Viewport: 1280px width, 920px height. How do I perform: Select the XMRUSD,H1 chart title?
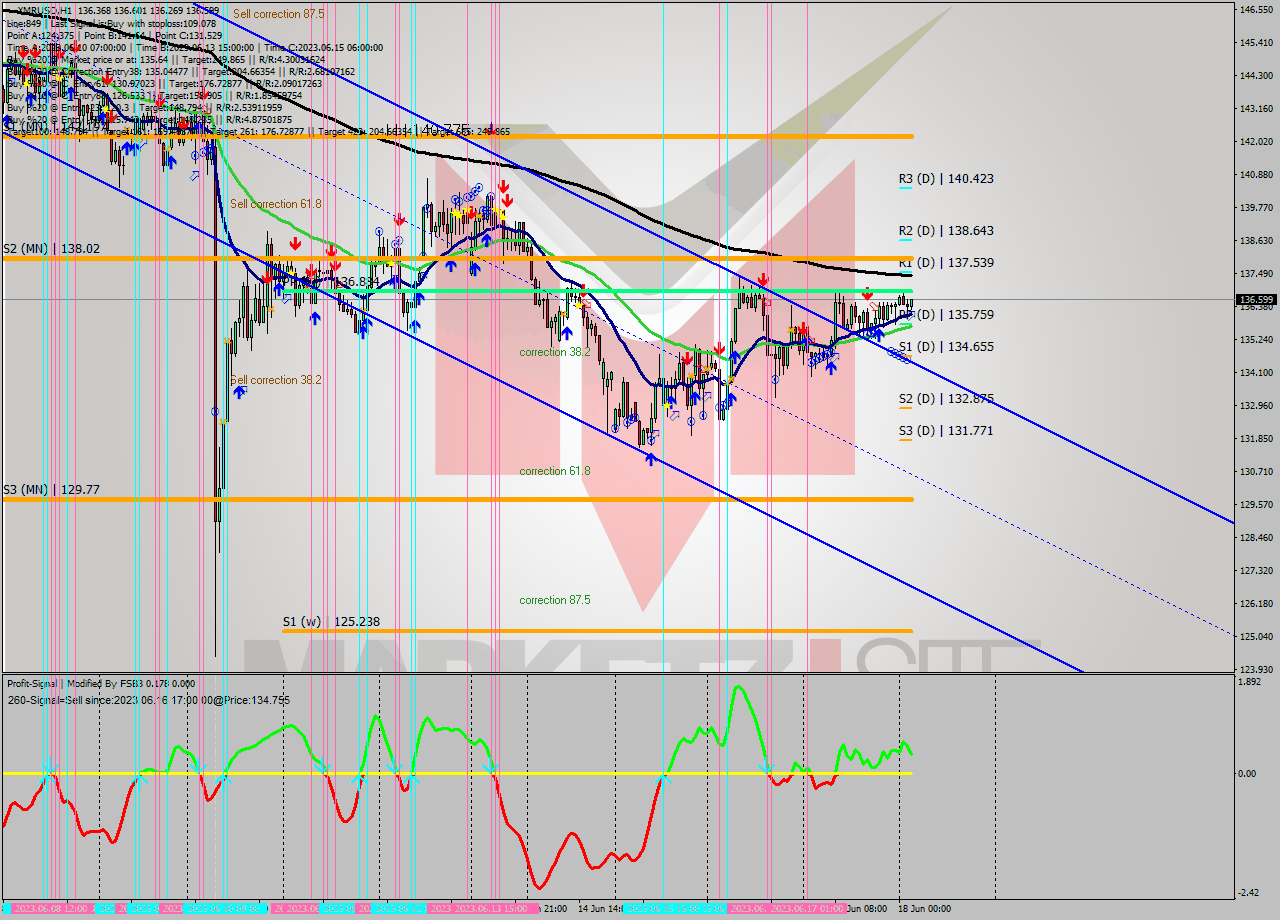pos(40,8)
